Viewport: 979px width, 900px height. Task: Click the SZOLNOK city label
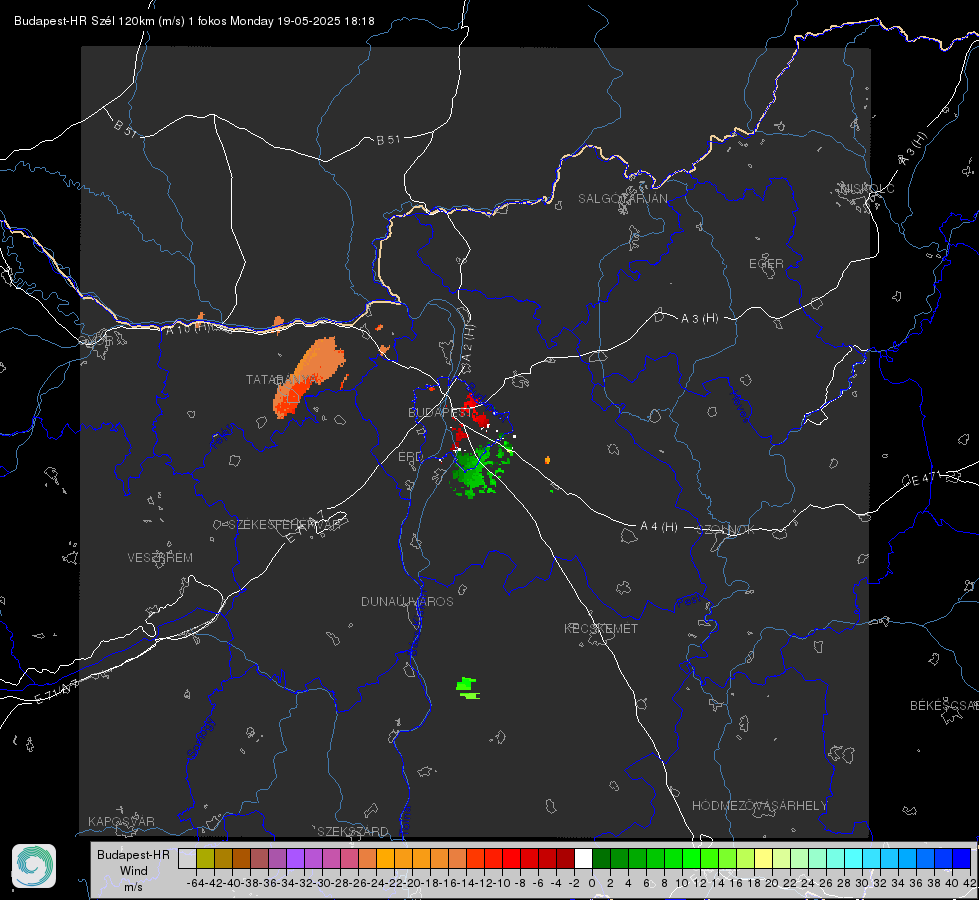726,530
